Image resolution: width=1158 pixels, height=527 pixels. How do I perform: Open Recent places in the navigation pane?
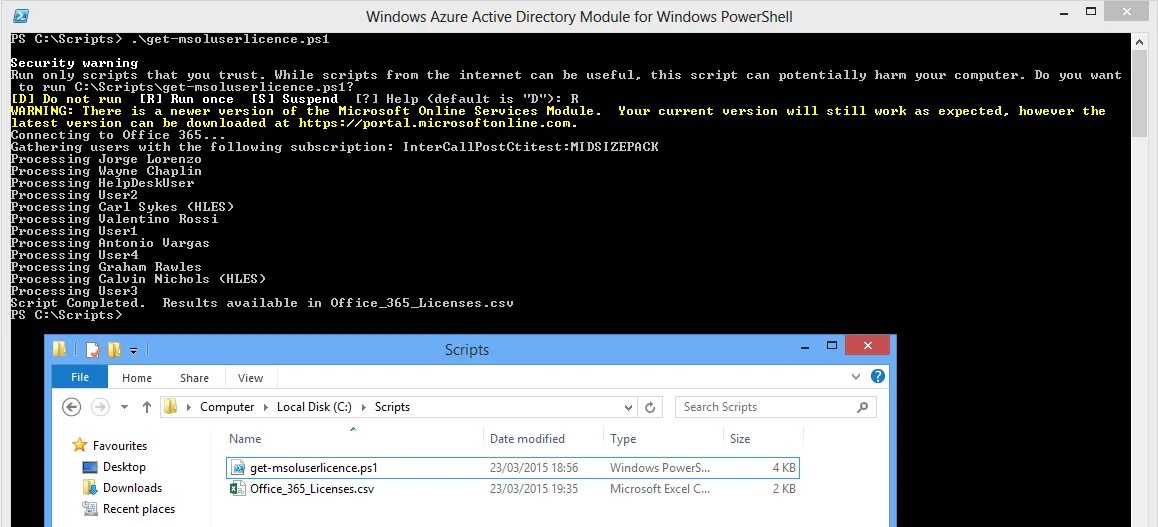click(x=139, y=509)
